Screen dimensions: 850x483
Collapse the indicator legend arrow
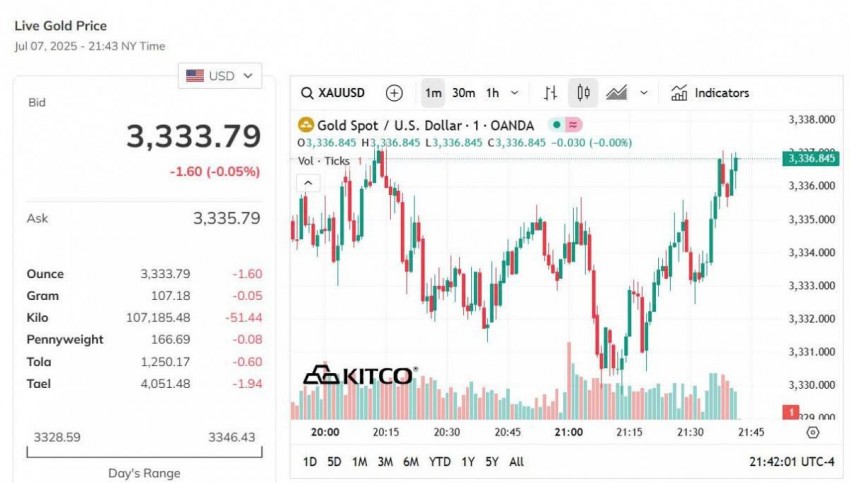[308, 182]
